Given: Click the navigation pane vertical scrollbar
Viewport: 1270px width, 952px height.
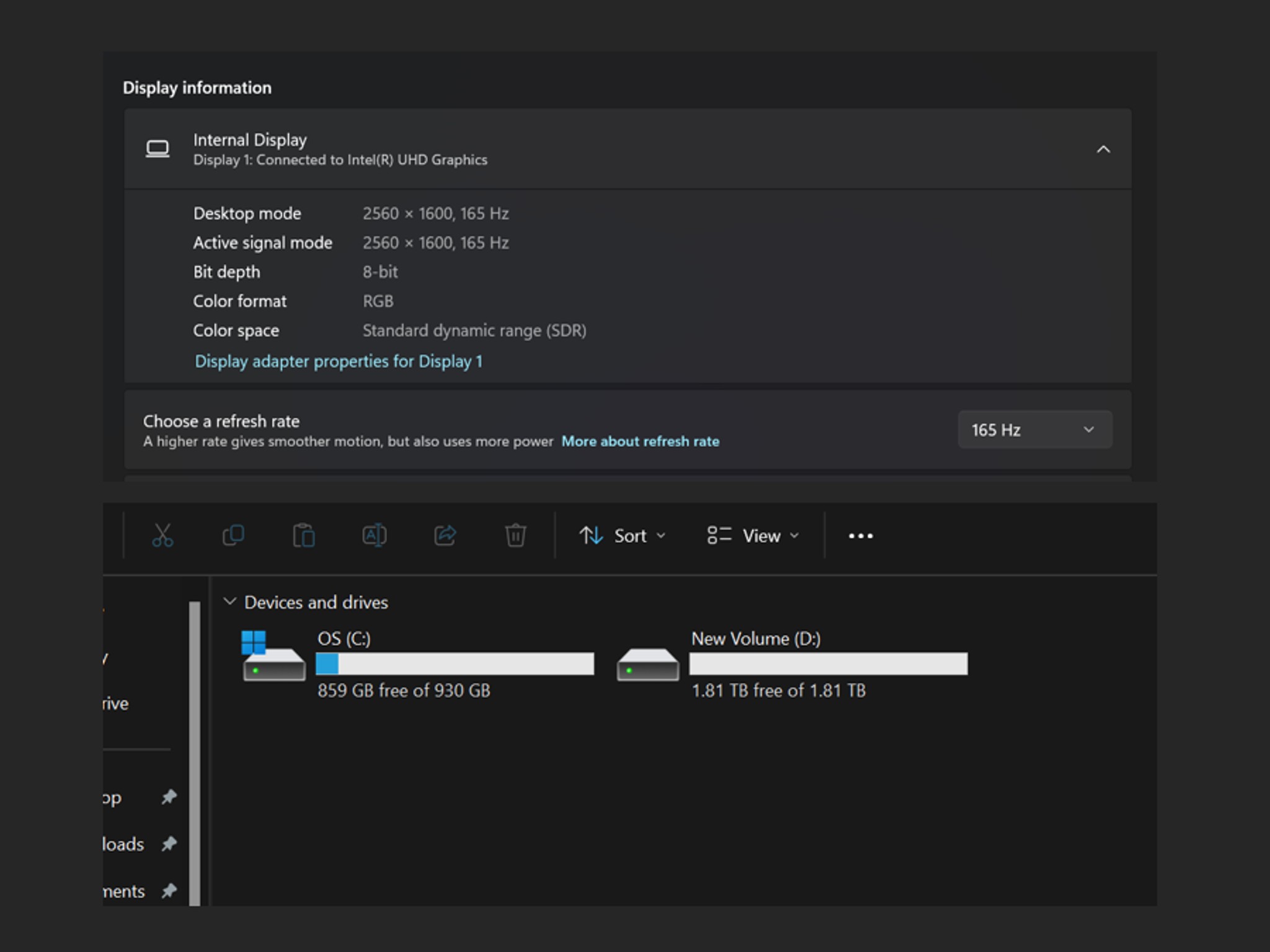Looking at the screenshot, I should 195,753.
